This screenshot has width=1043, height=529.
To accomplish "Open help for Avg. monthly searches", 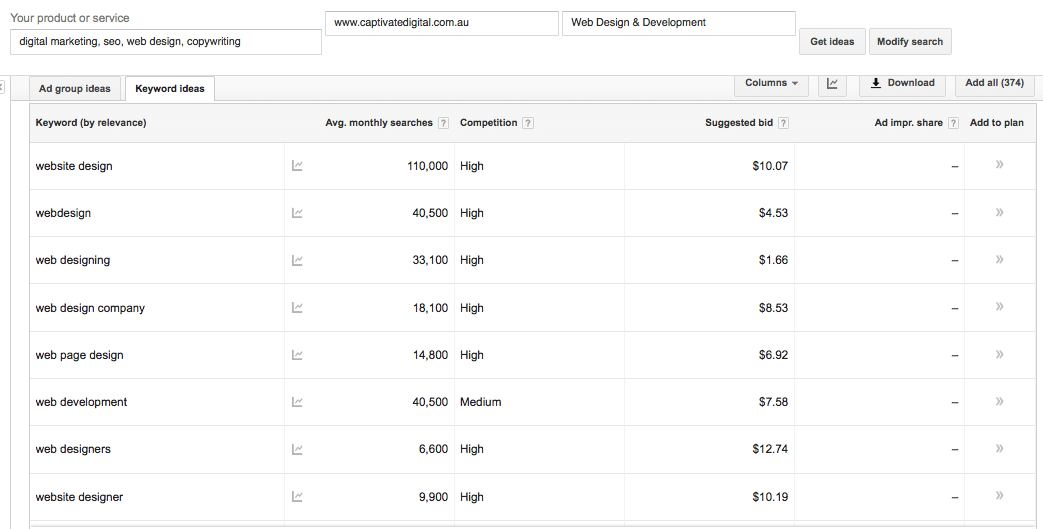I will pos(444,123).
